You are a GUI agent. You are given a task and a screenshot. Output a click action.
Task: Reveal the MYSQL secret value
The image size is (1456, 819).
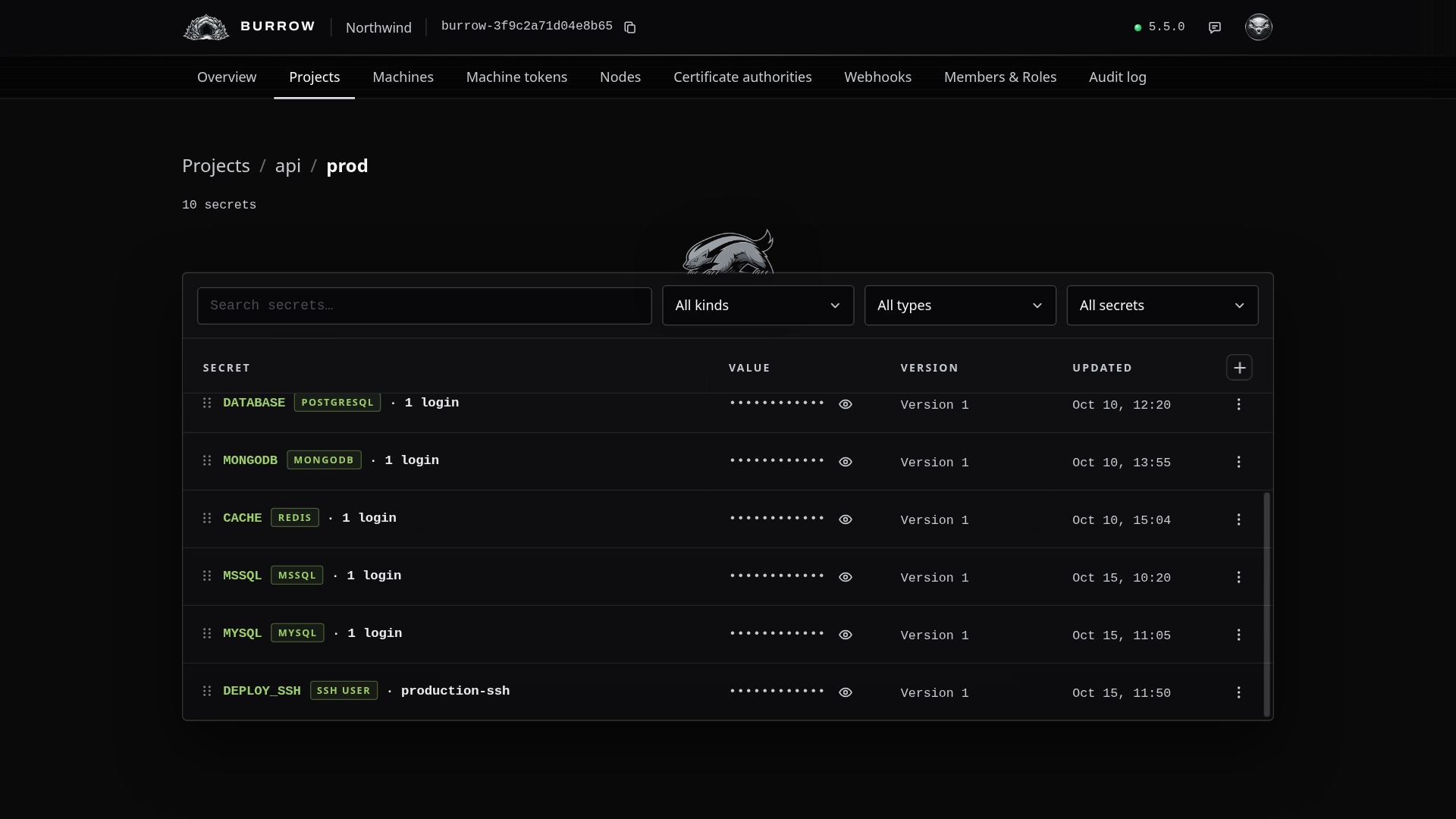846,635
